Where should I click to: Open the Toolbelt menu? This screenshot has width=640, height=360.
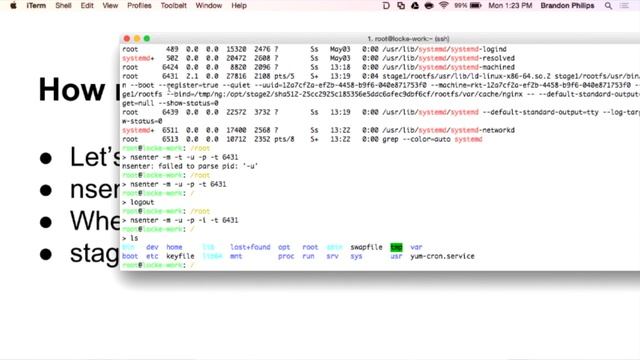(173, 6)
